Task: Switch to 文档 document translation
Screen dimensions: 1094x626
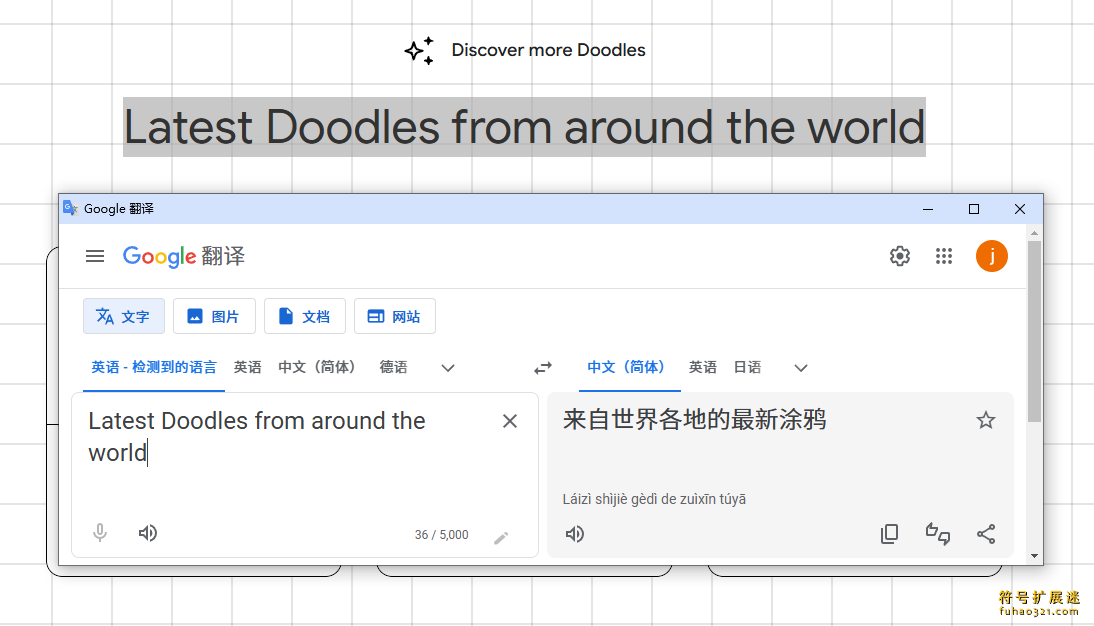Action: coord(304,316)
